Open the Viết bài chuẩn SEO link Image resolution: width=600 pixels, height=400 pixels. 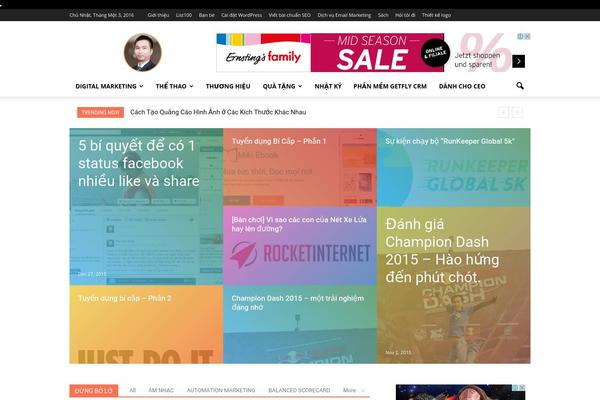tap(289, 15)
